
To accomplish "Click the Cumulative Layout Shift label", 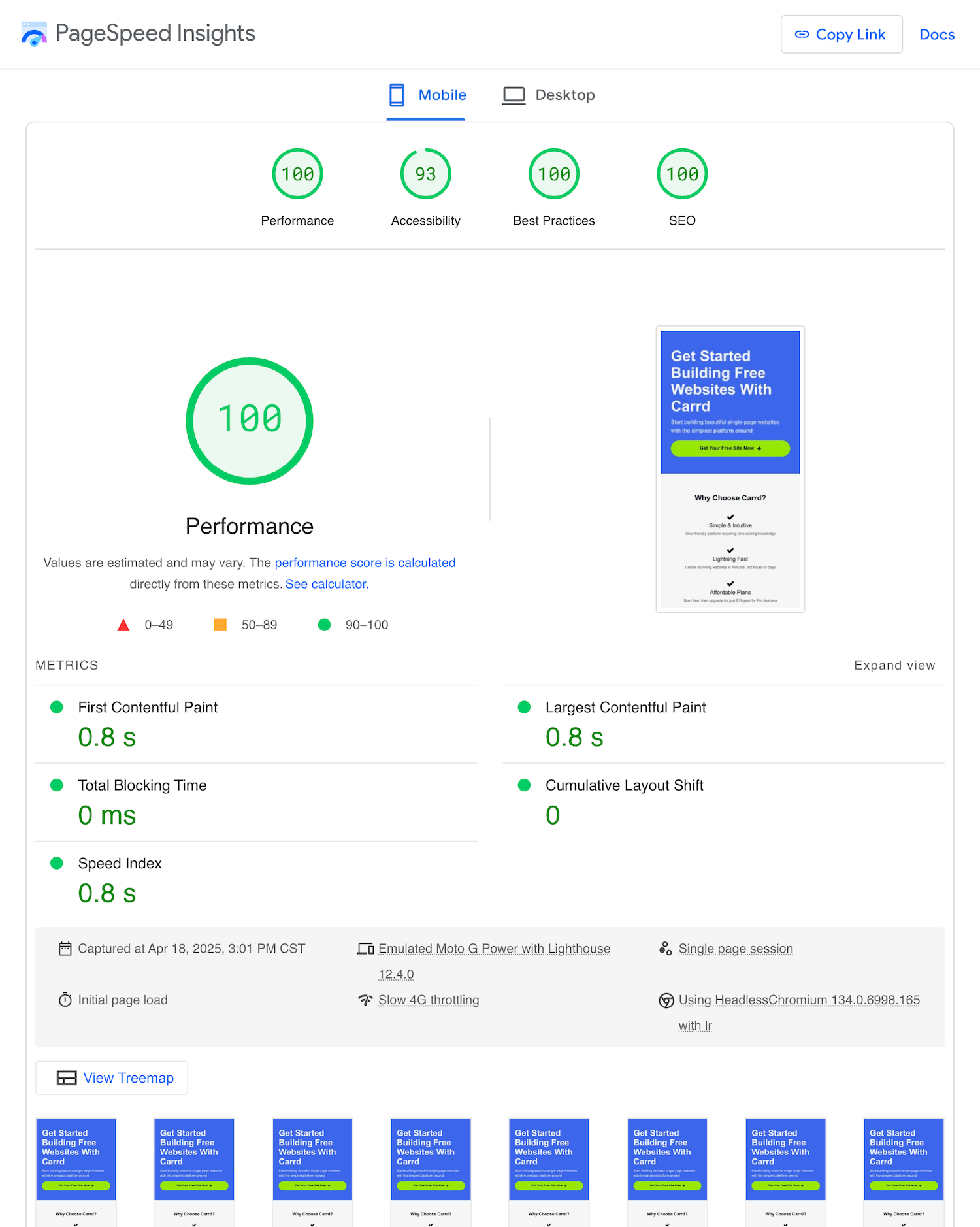I will point(624,785).
